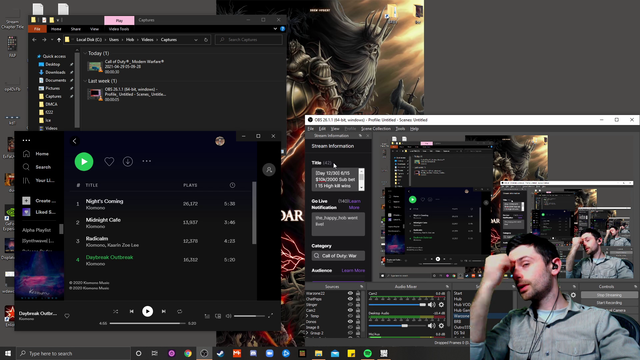
Task: Open the OBS Tools menu
Action: (x=400, y=129)
